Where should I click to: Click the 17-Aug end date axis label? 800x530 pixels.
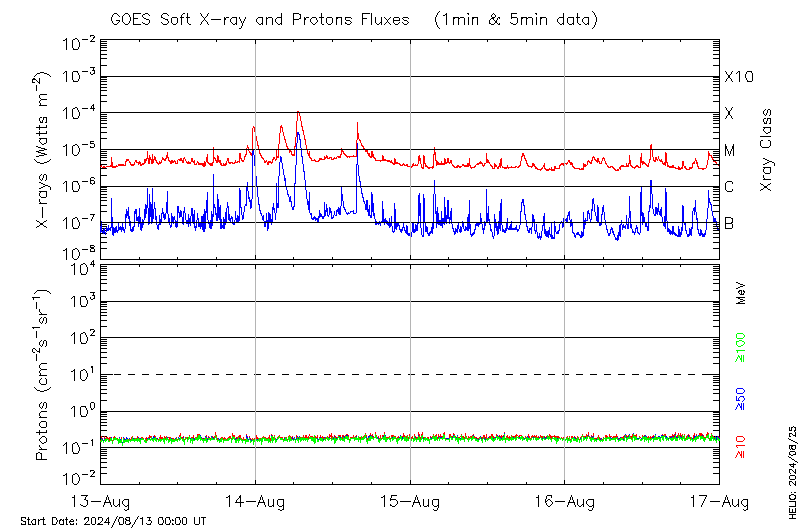(x=719, y=501)
